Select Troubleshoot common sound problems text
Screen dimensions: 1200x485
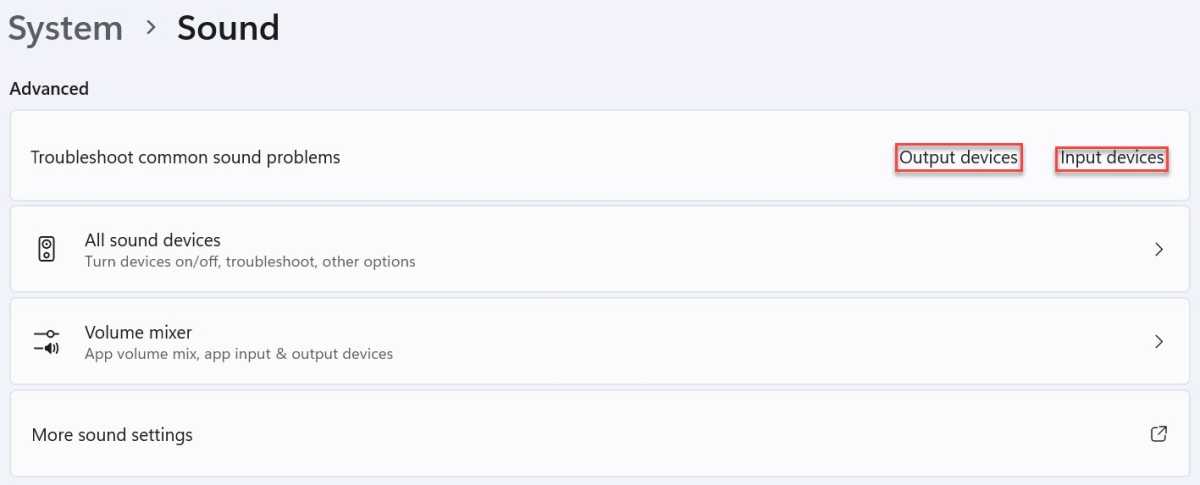(x=185, y=157)
